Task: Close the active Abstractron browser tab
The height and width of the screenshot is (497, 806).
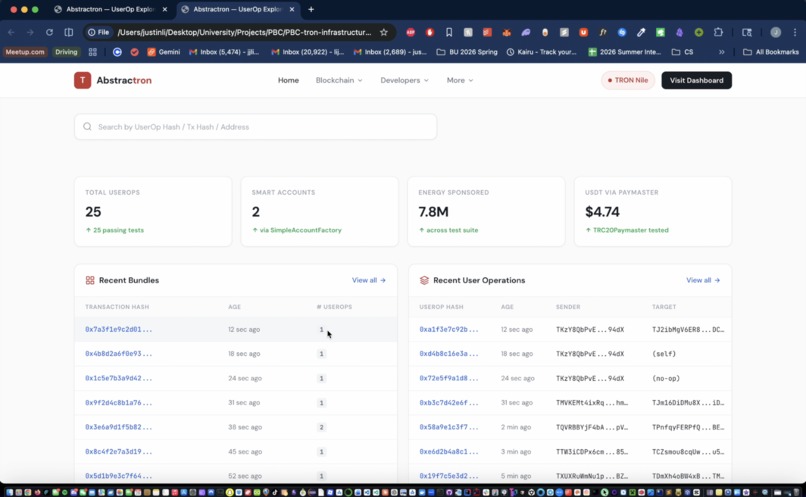Action: (292, 9)
